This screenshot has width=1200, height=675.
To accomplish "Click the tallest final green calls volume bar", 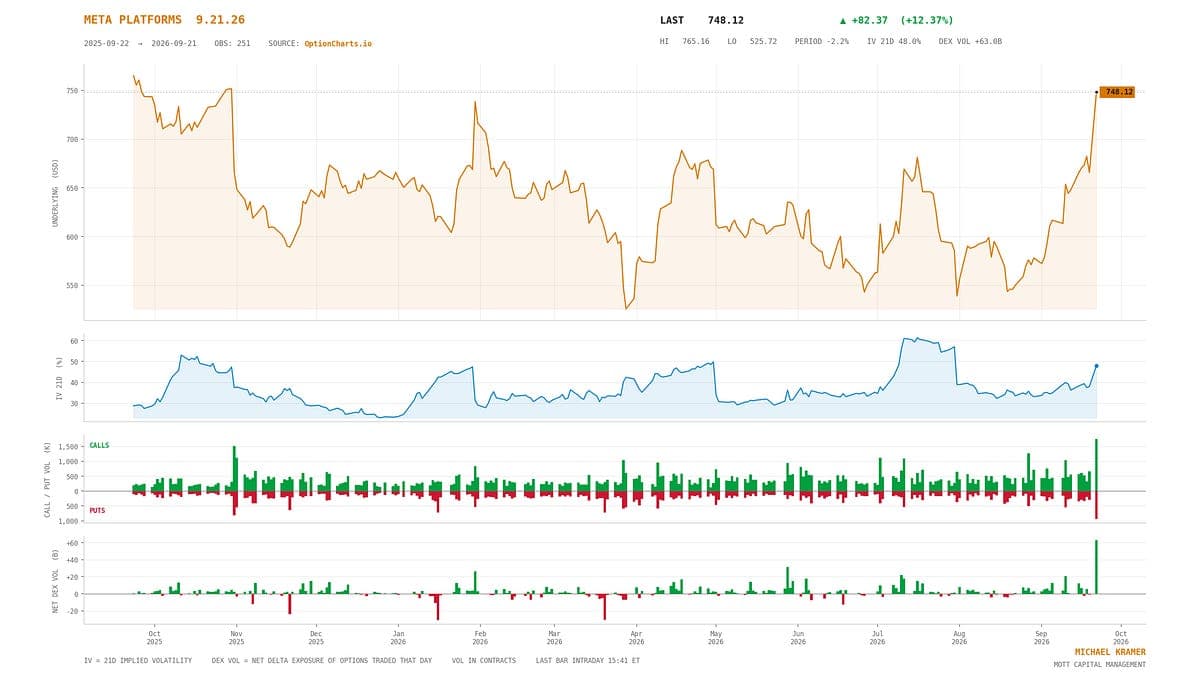I will [x=1096, y=465].
